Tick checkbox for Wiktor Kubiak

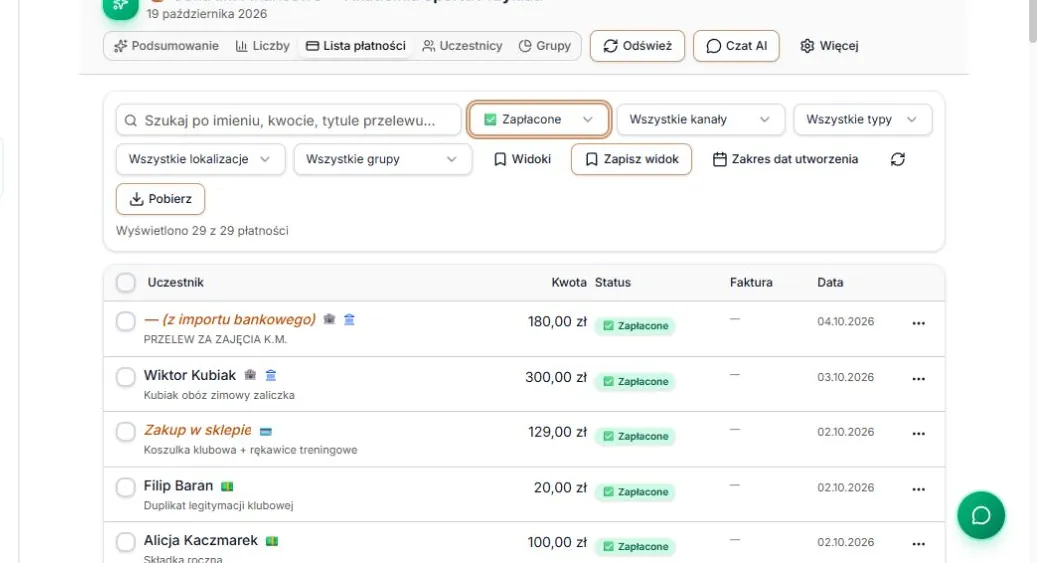click(x=126, y=377)
